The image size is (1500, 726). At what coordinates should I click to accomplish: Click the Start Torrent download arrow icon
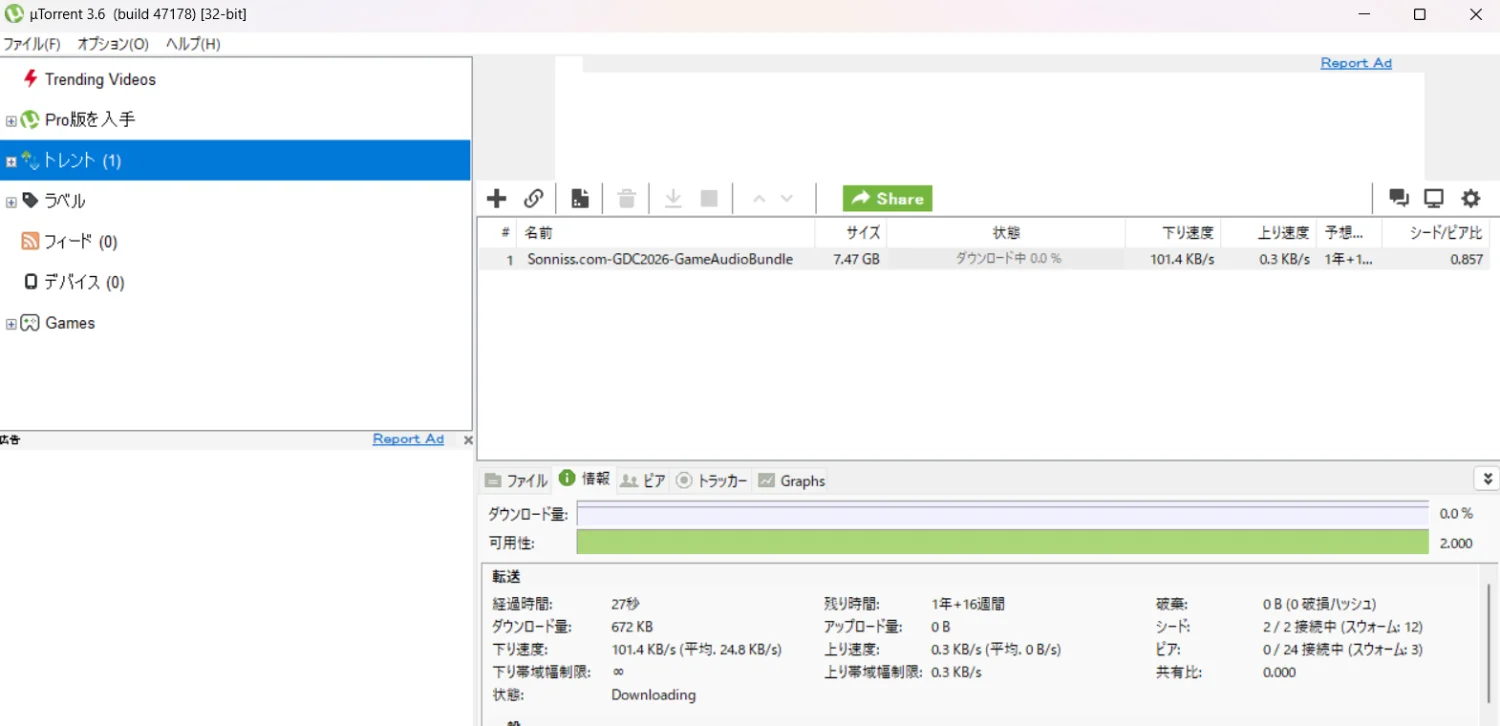click(674, 199)
